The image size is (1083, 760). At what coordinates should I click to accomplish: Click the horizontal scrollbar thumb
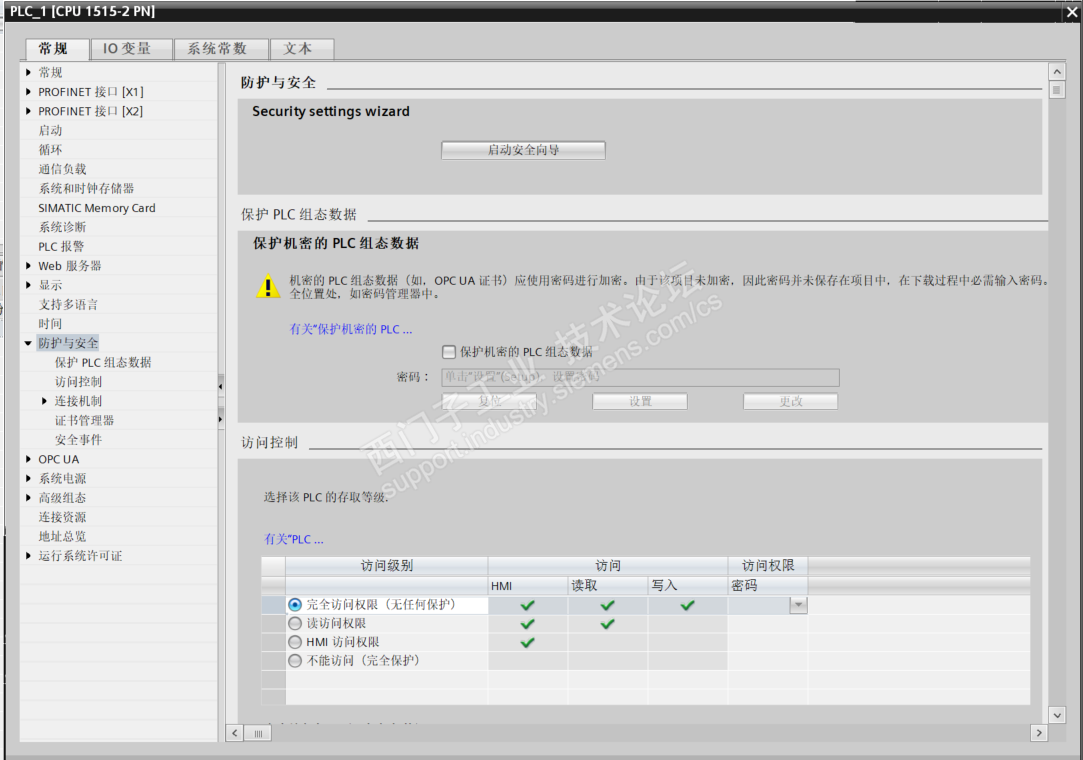(x=258, y=733)
